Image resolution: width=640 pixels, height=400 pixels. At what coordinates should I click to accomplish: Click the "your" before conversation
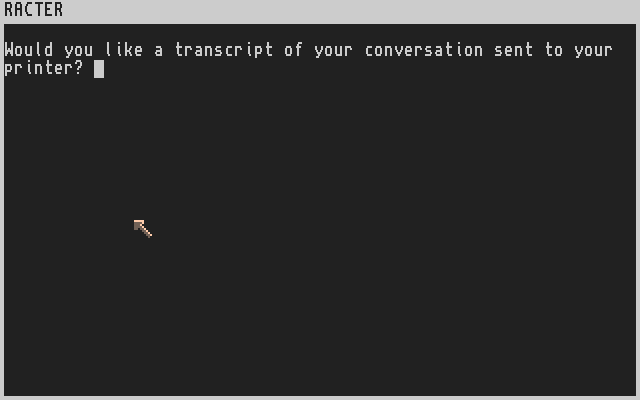(x=333, y=51)
